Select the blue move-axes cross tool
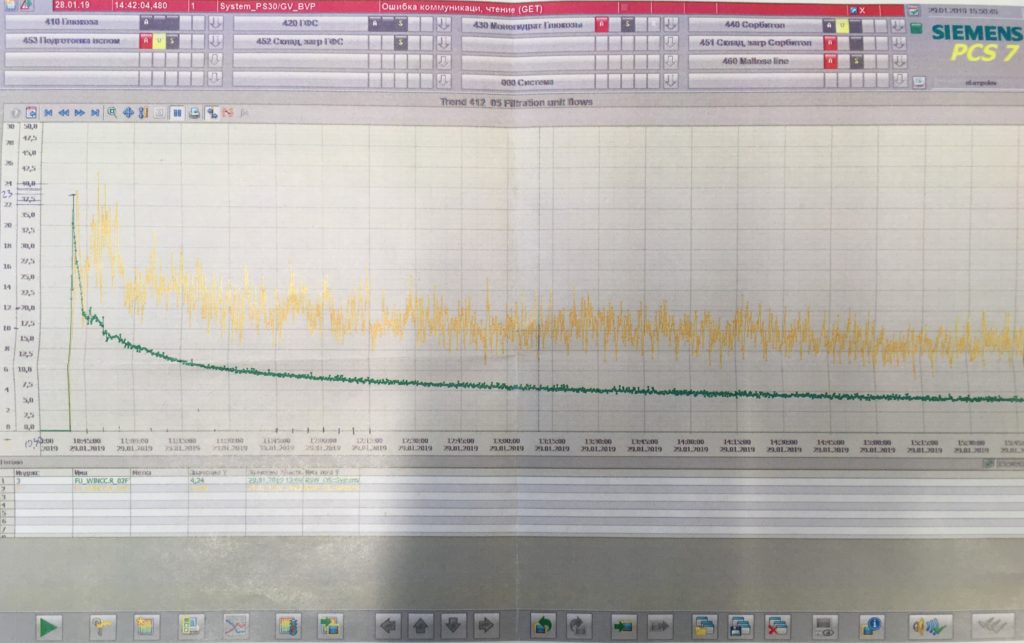The image size is (1024, 643). [128, 113]
